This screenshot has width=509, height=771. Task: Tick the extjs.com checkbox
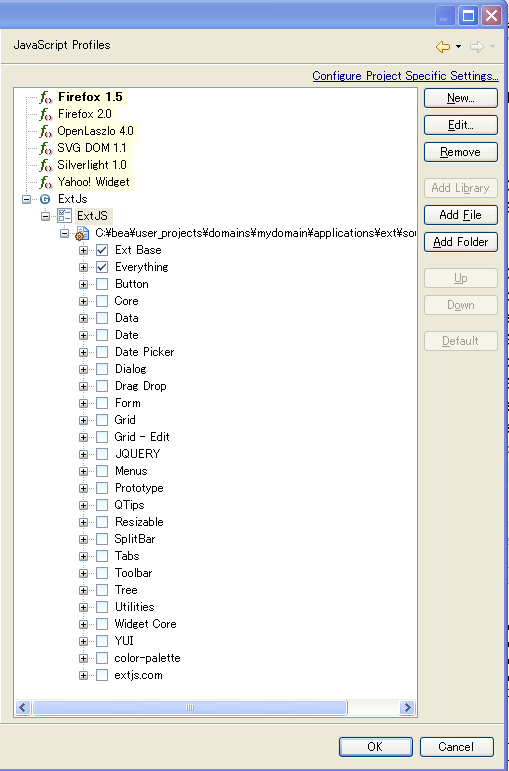tap(102, 675)
